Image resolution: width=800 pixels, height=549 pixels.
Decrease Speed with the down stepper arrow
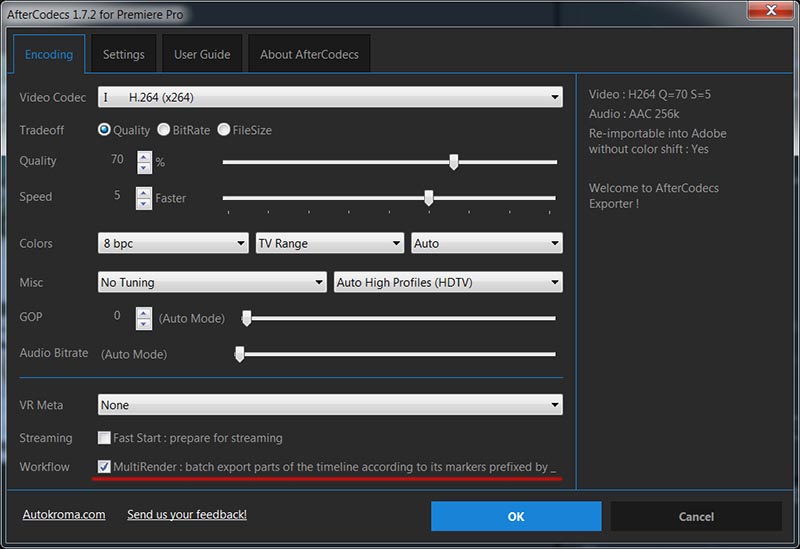point(144,204)
